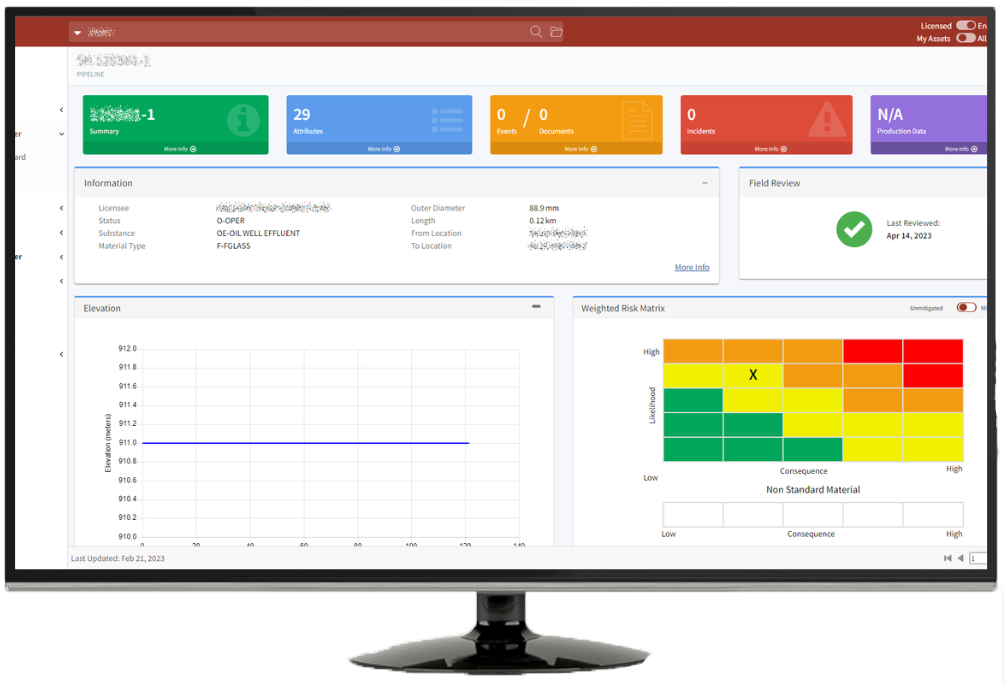Open the asset dropdown in the header
The width and height of the screenshot is (1005, 683).
76,31
